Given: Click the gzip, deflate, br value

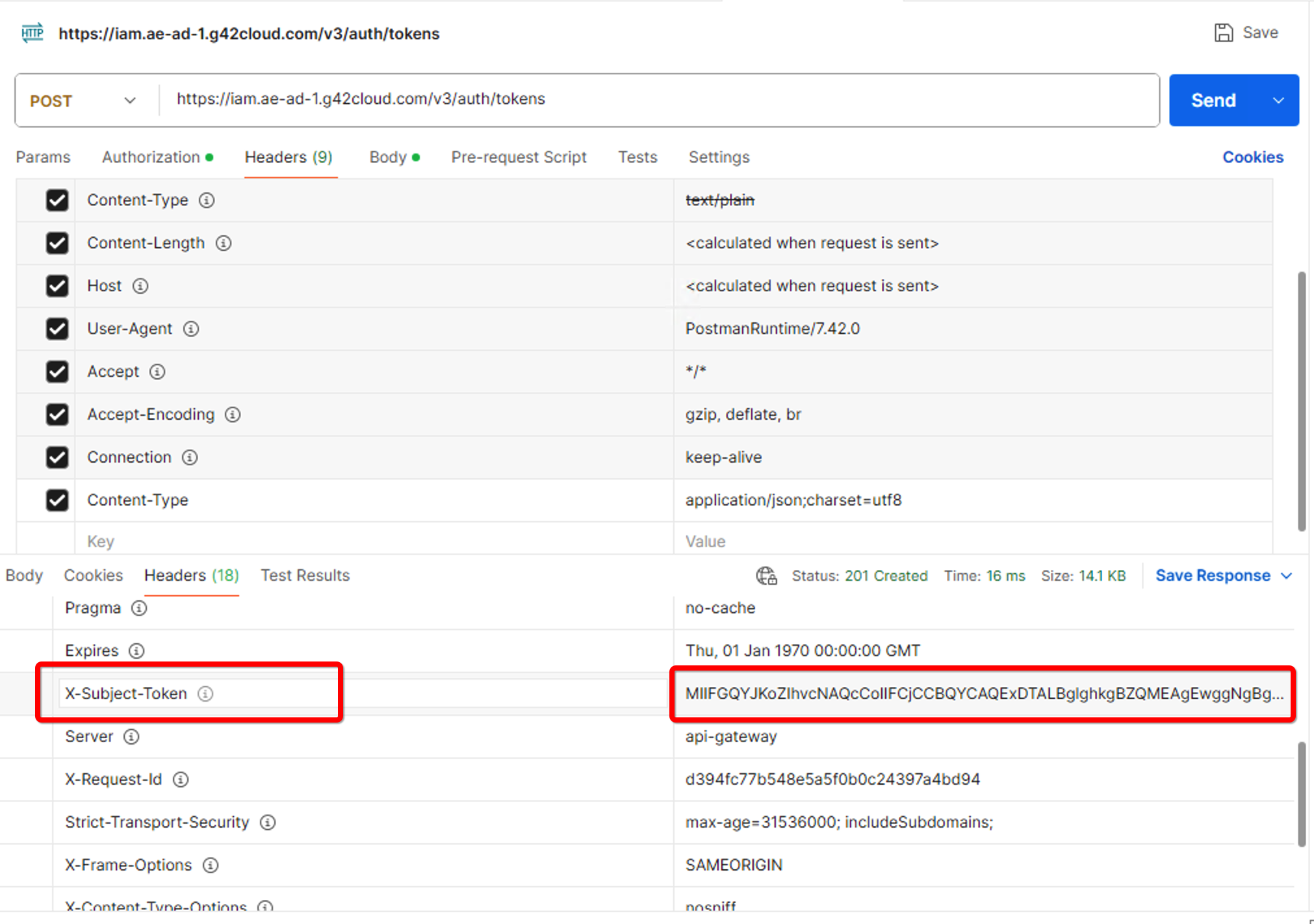Looking at the screenshot, I should coord(743,415).
